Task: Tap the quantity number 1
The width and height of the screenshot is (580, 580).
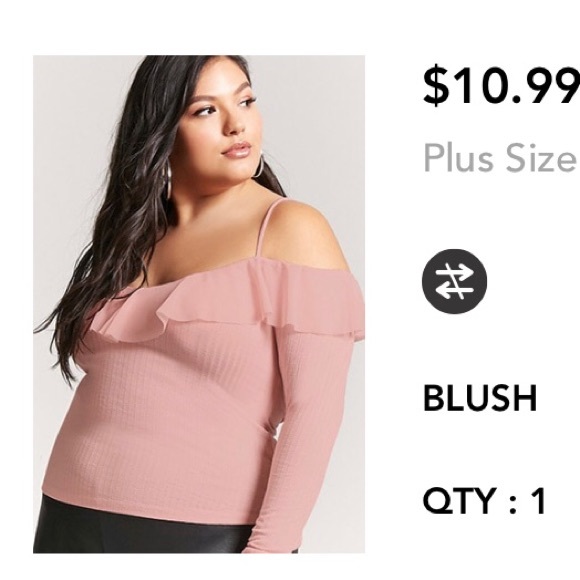Action: (x=538, y=501)
